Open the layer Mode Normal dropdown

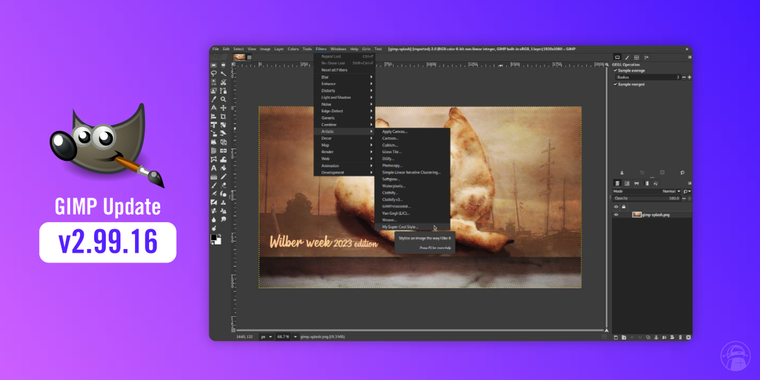pyautogui.click(x=647, y=191)
